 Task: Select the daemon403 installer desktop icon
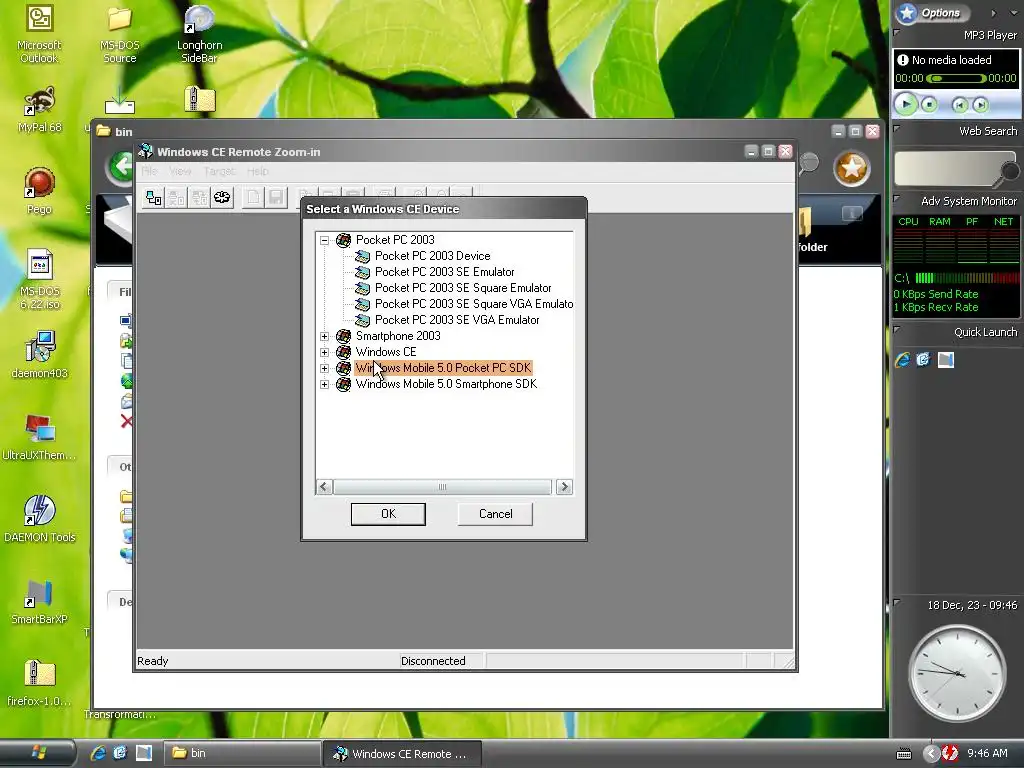(39, 355)
